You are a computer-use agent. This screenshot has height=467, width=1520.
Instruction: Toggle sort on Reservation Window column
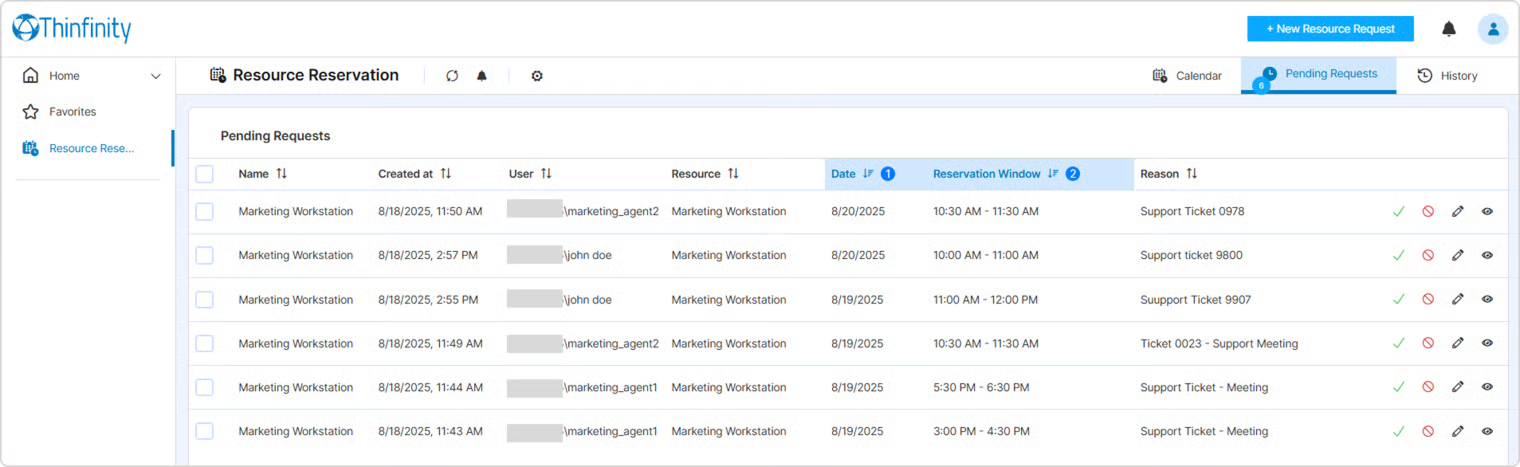(1053, 174)
